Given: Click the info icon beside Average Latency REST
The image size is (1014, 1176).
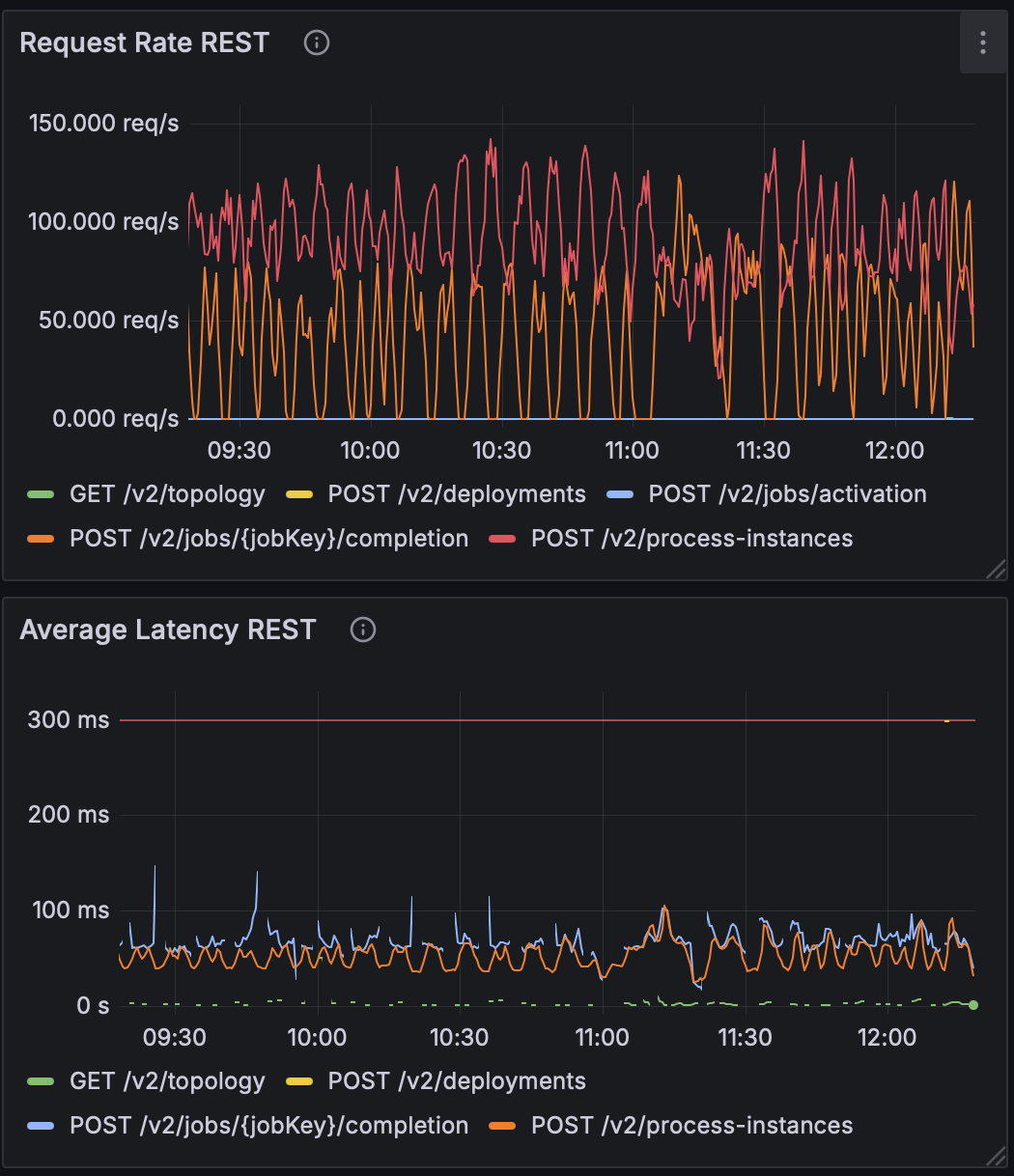Looking at the screenshot, I should [363, 630].
